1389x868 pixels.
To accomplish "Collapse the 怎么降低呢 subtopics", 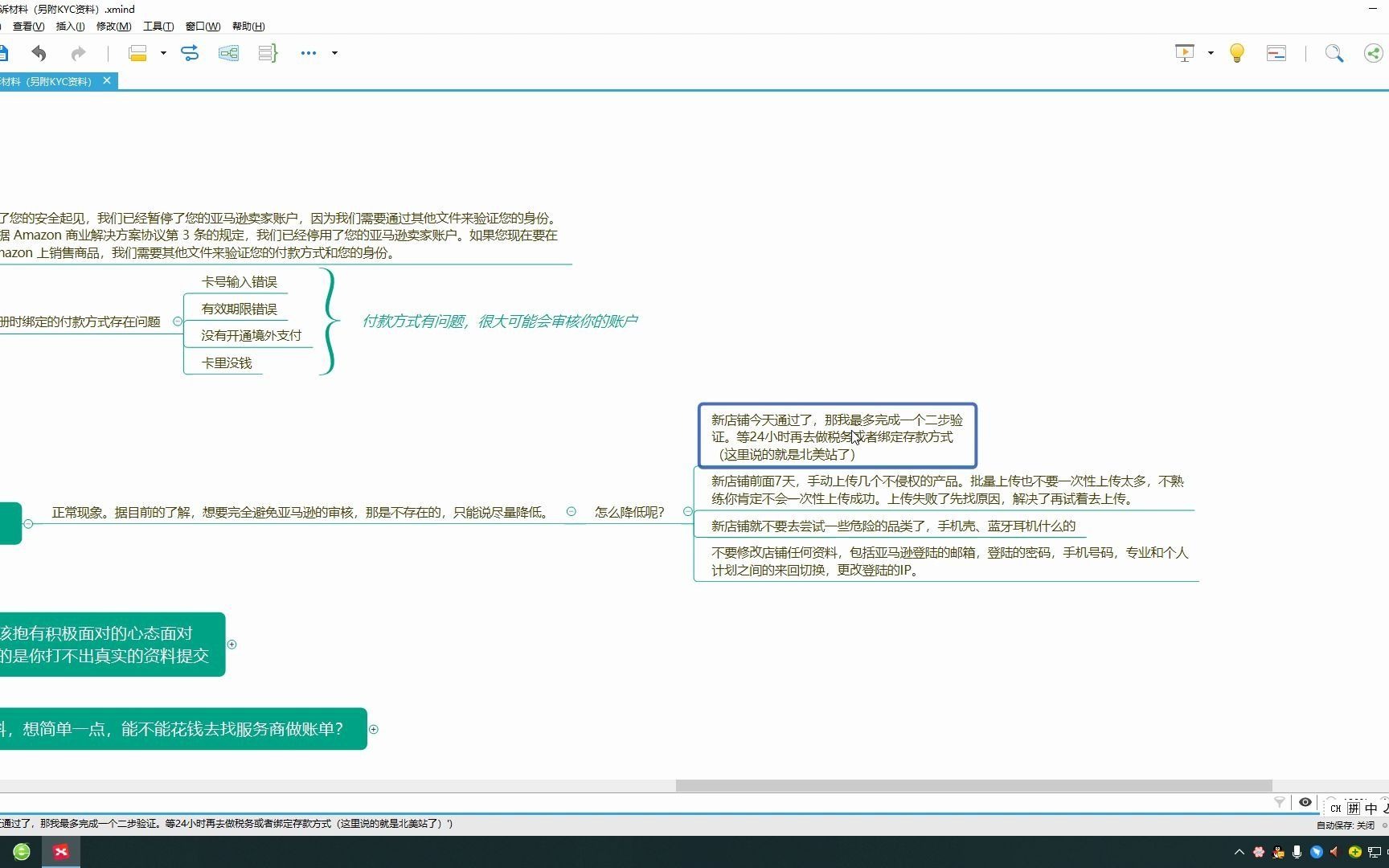I will coord(687,512).
